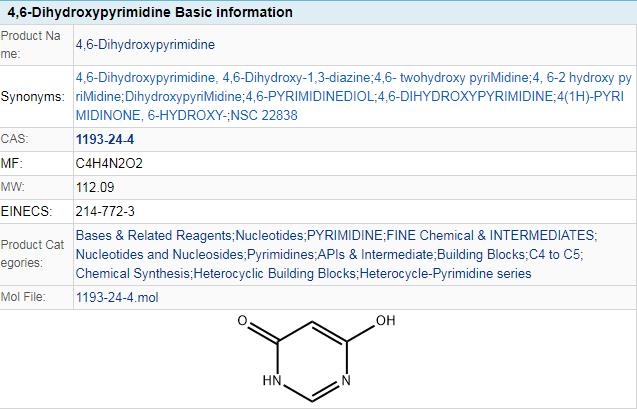Select the PYRIMIDINE category link
The width and height of the screenshot is (637, 409).
click(344, 235)
